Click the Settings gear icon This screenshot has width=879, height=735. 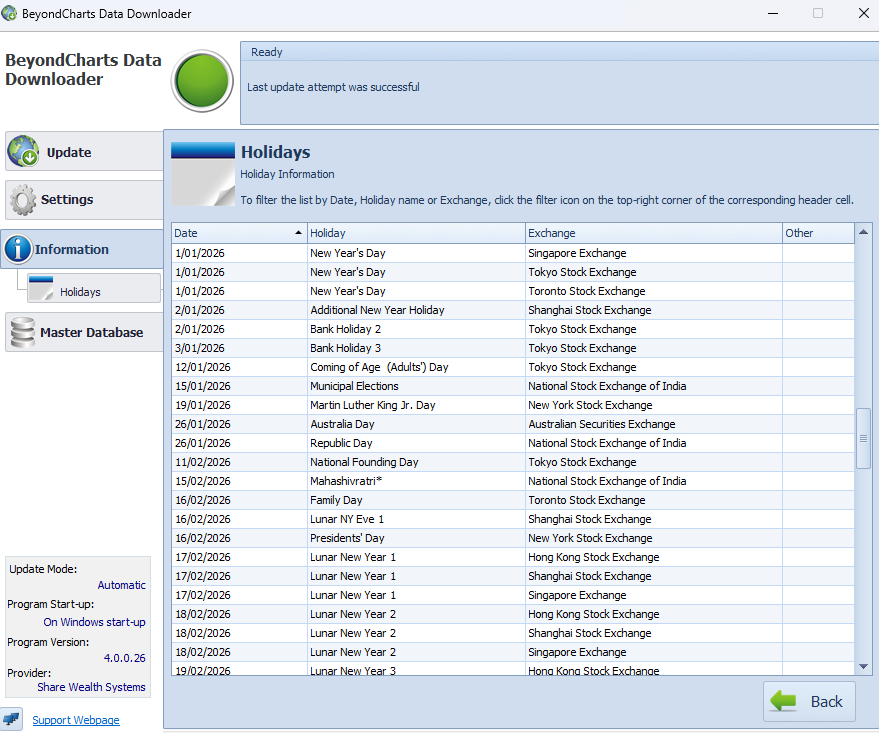(23, 200)
